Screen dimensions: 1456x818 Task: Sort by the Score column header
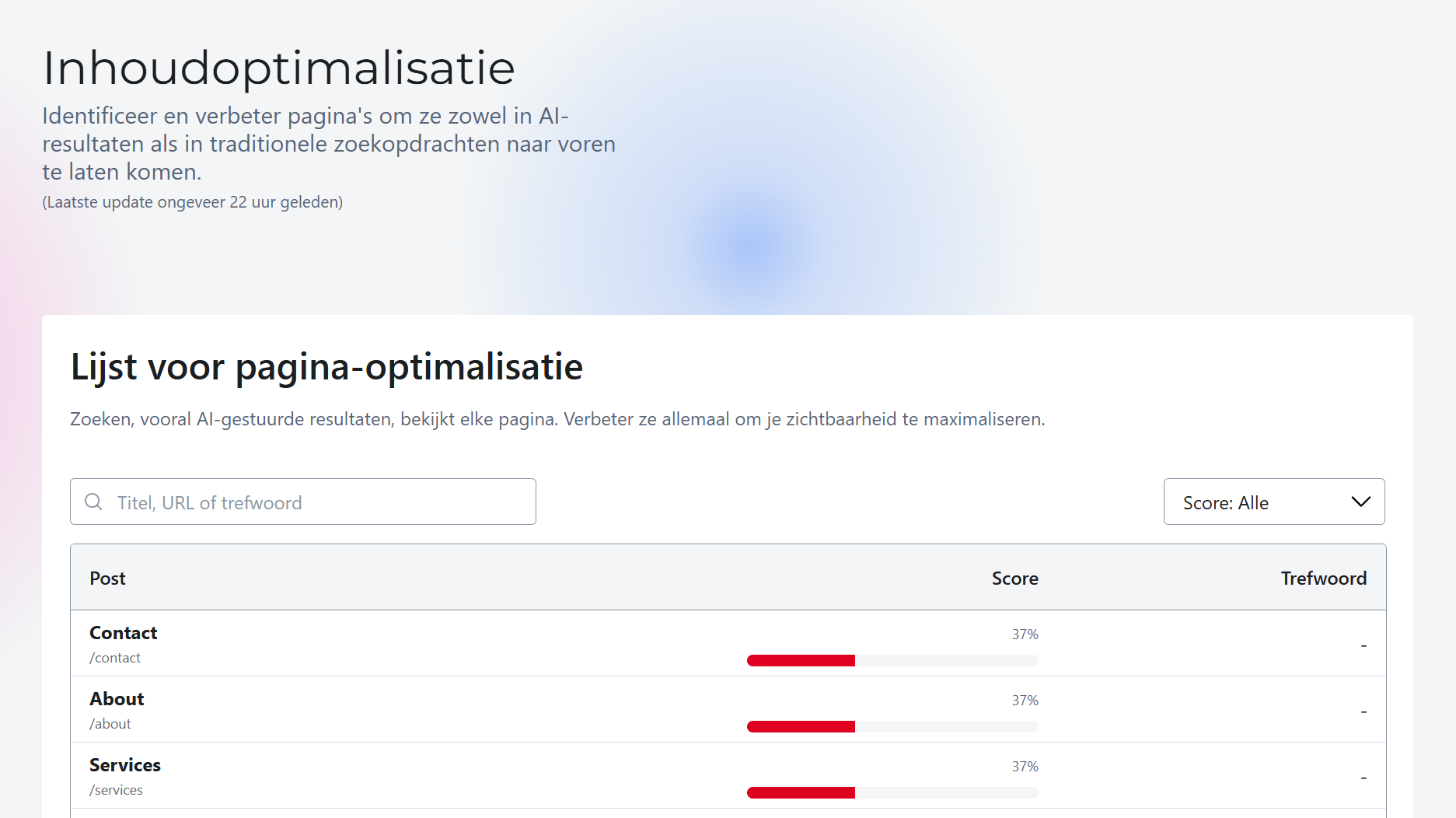pyautogui.click(x=1014, y=578)
